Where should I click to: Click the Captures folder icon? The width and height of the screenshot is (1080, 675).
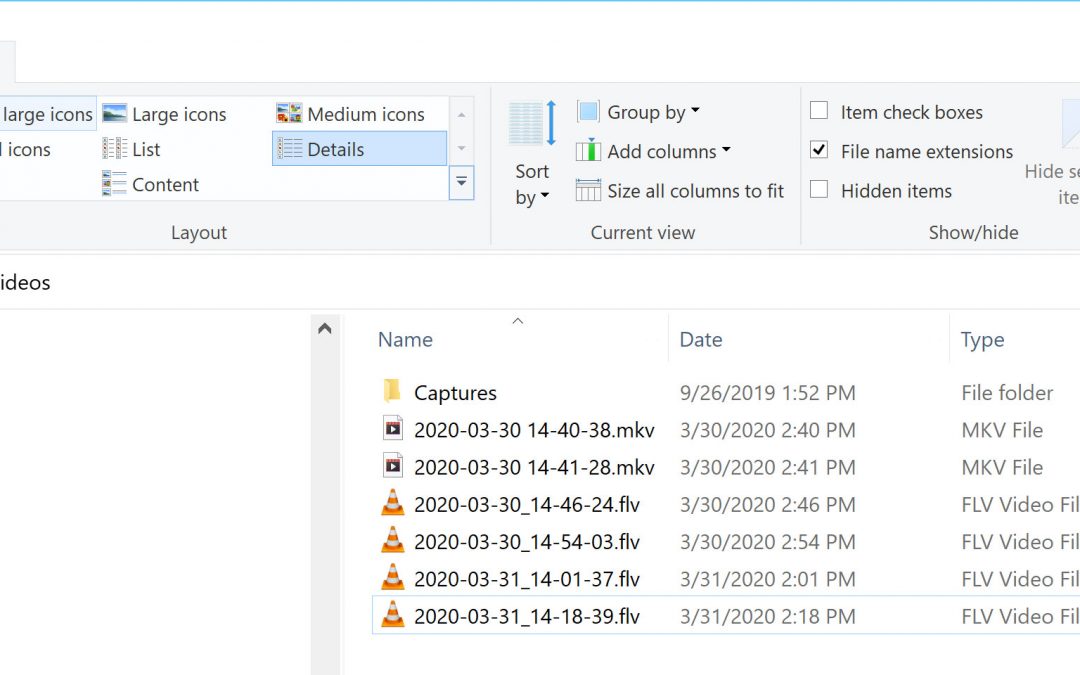coord(392,392)
